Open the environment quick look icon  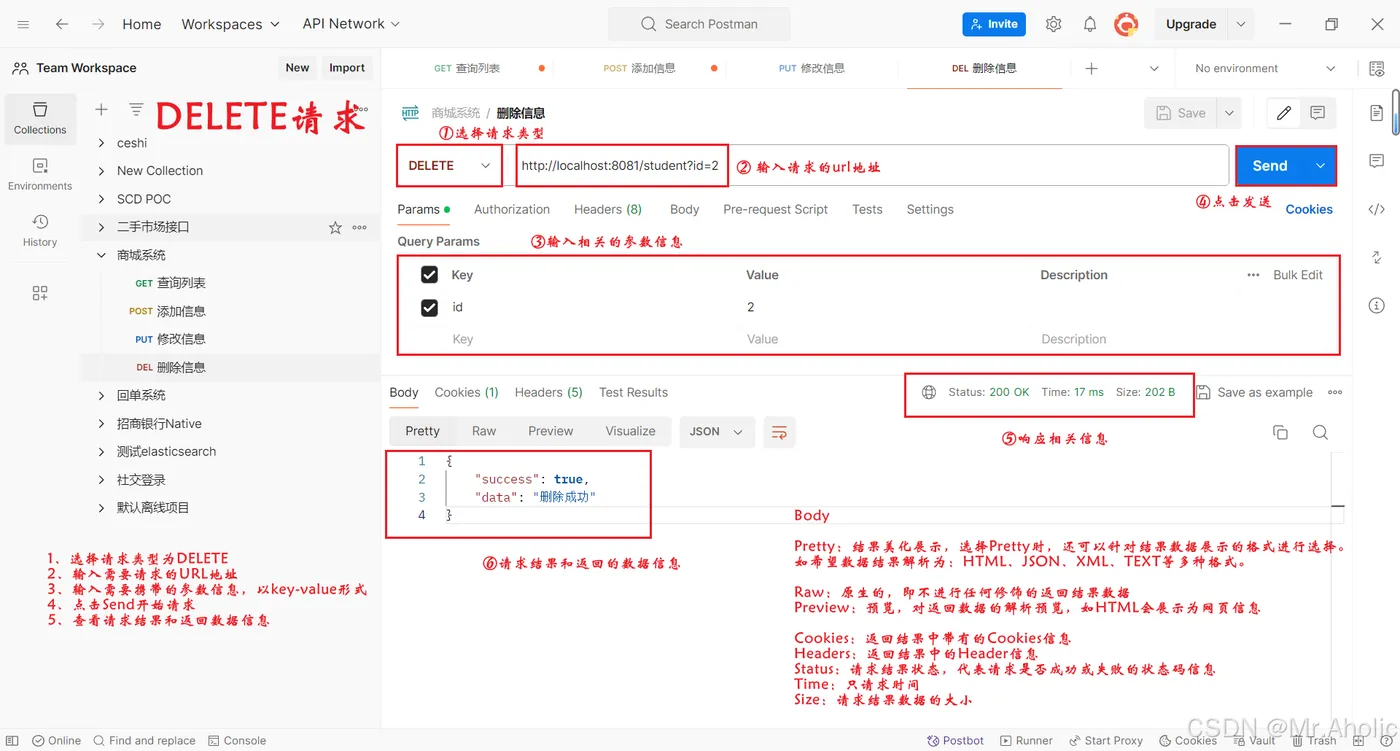[x=1376, y=68]
